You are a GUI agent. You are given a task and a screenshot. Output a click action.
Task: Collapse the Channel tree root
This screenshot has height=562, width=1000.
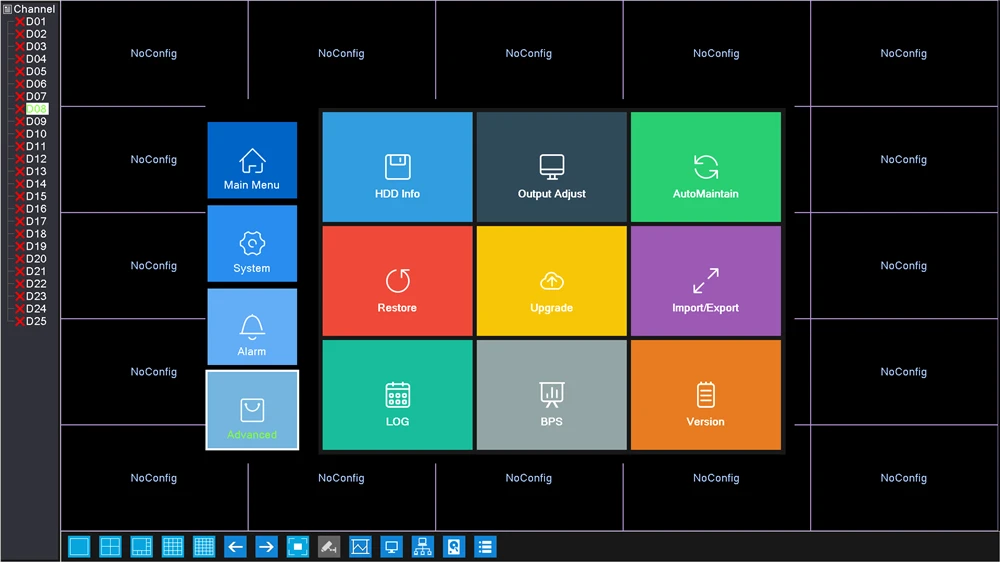point(8,9)
